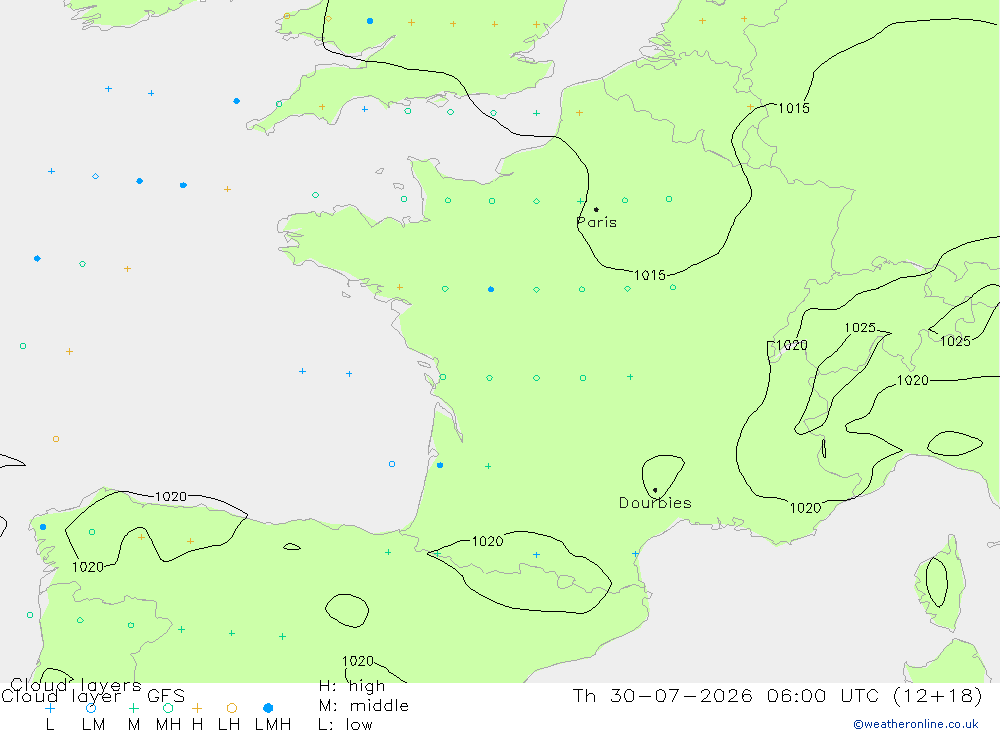Click the Cloud layers title text
1000x733 pixels.
(x=75, y=685)
